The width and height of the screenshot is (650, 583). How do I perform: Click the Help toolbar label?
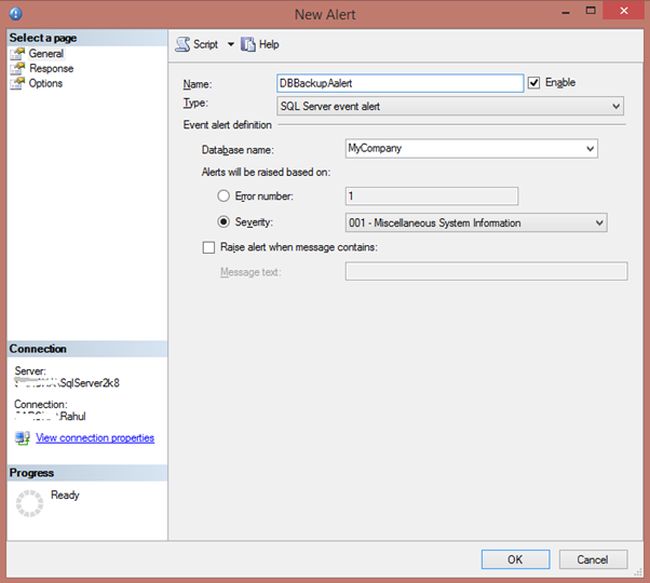(x=269, y=44)
